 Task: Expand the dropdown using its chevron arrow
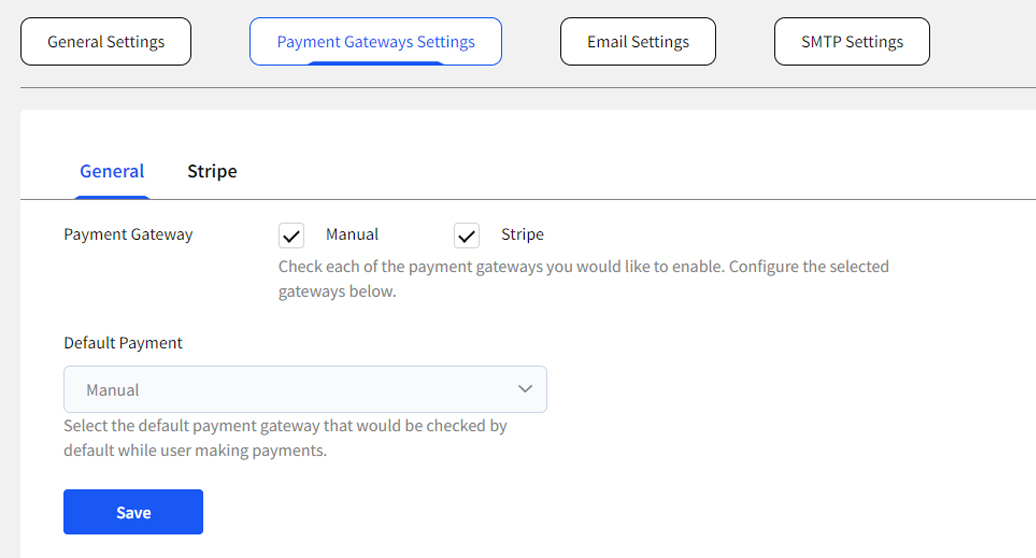525,389
